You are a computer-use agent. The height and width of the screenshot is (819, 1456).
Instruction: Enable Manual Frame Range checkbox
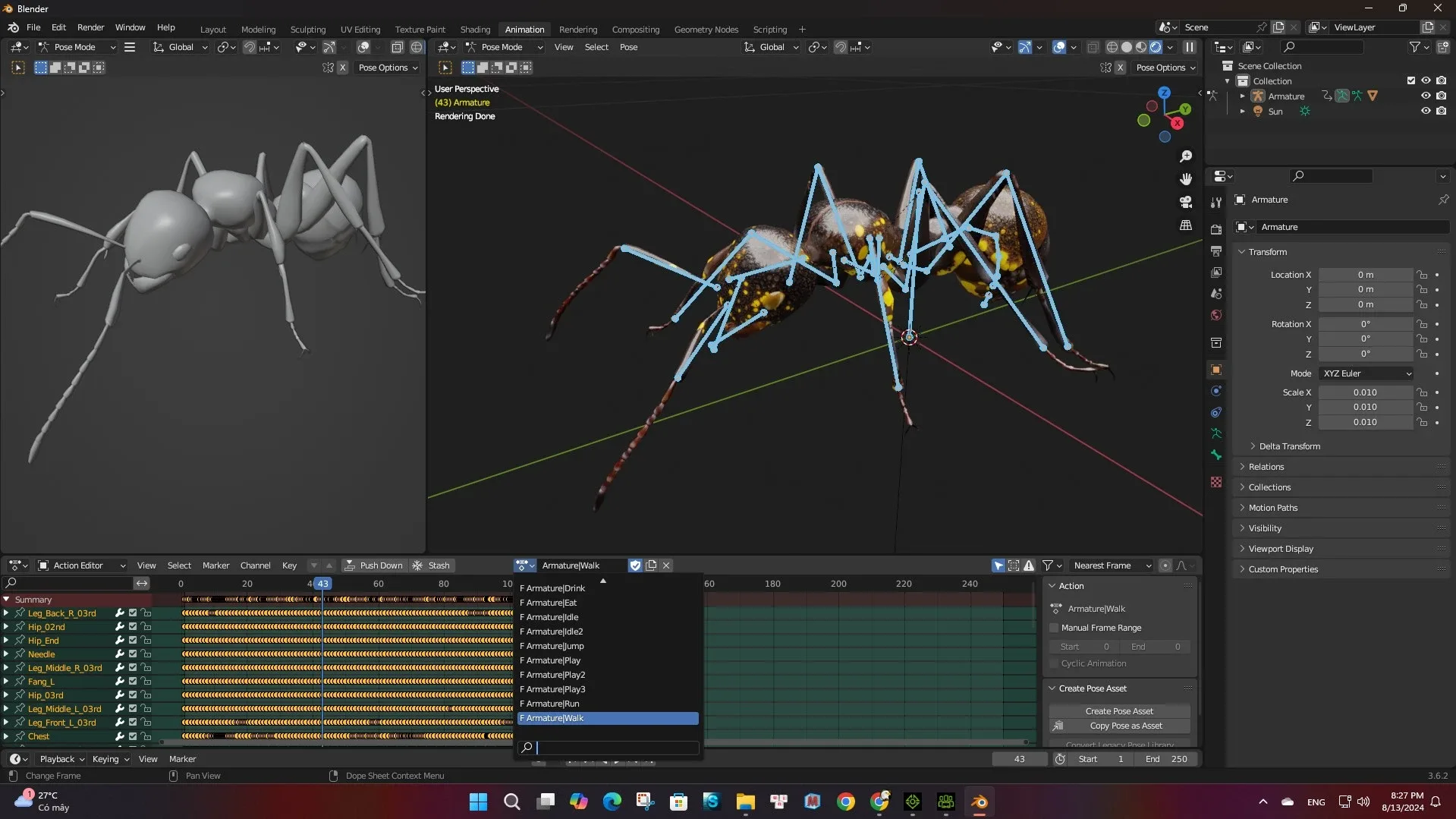(1054, 628)
